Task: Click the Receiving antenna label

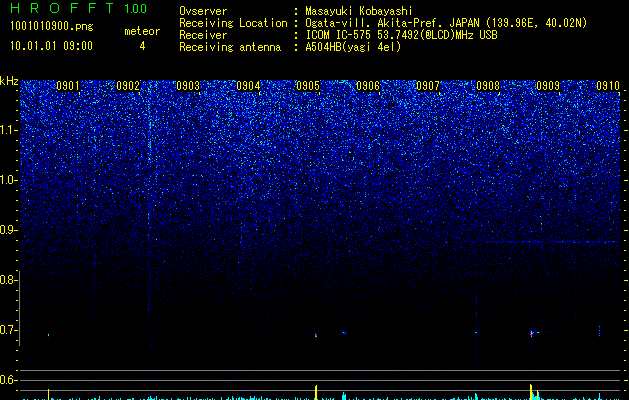Action: 230,47
